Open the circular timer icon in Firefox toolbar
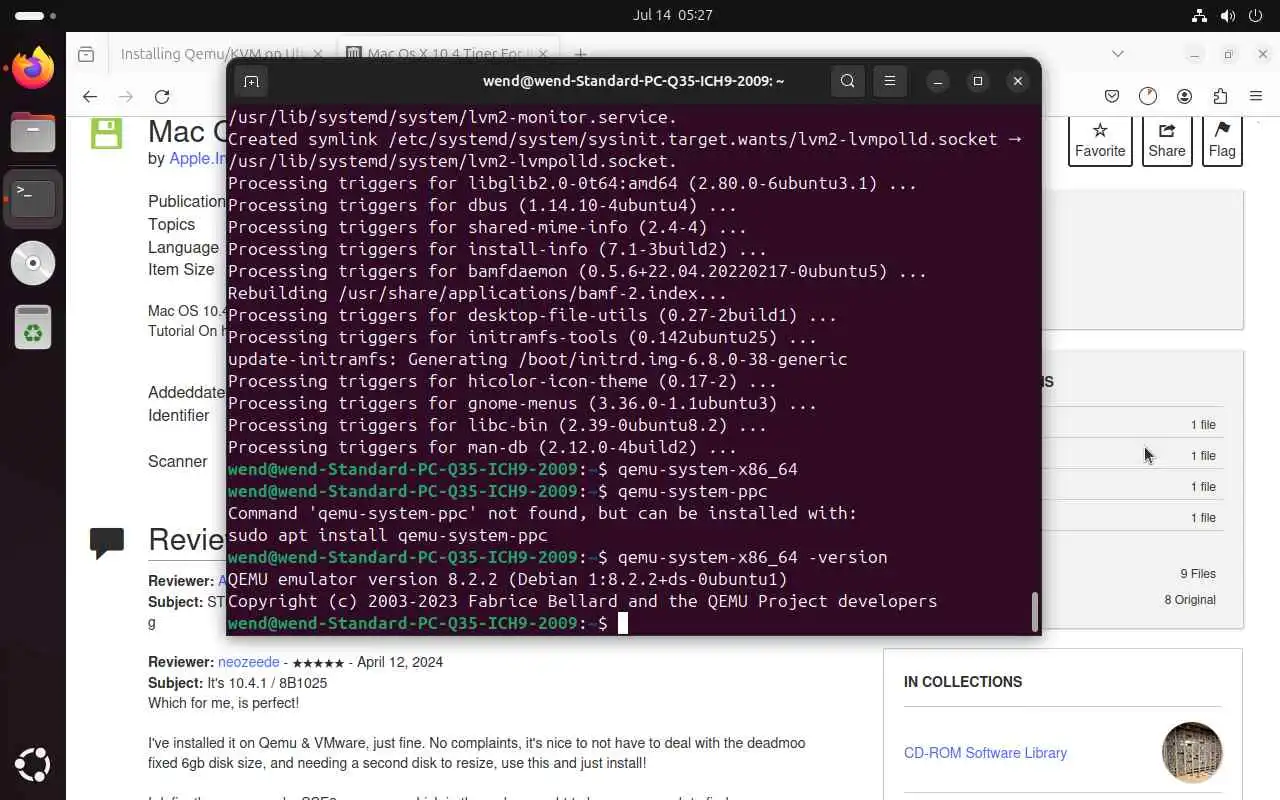Image resolution: width=1280 pixels, height=800 pixels. [x=1148, y=96]
